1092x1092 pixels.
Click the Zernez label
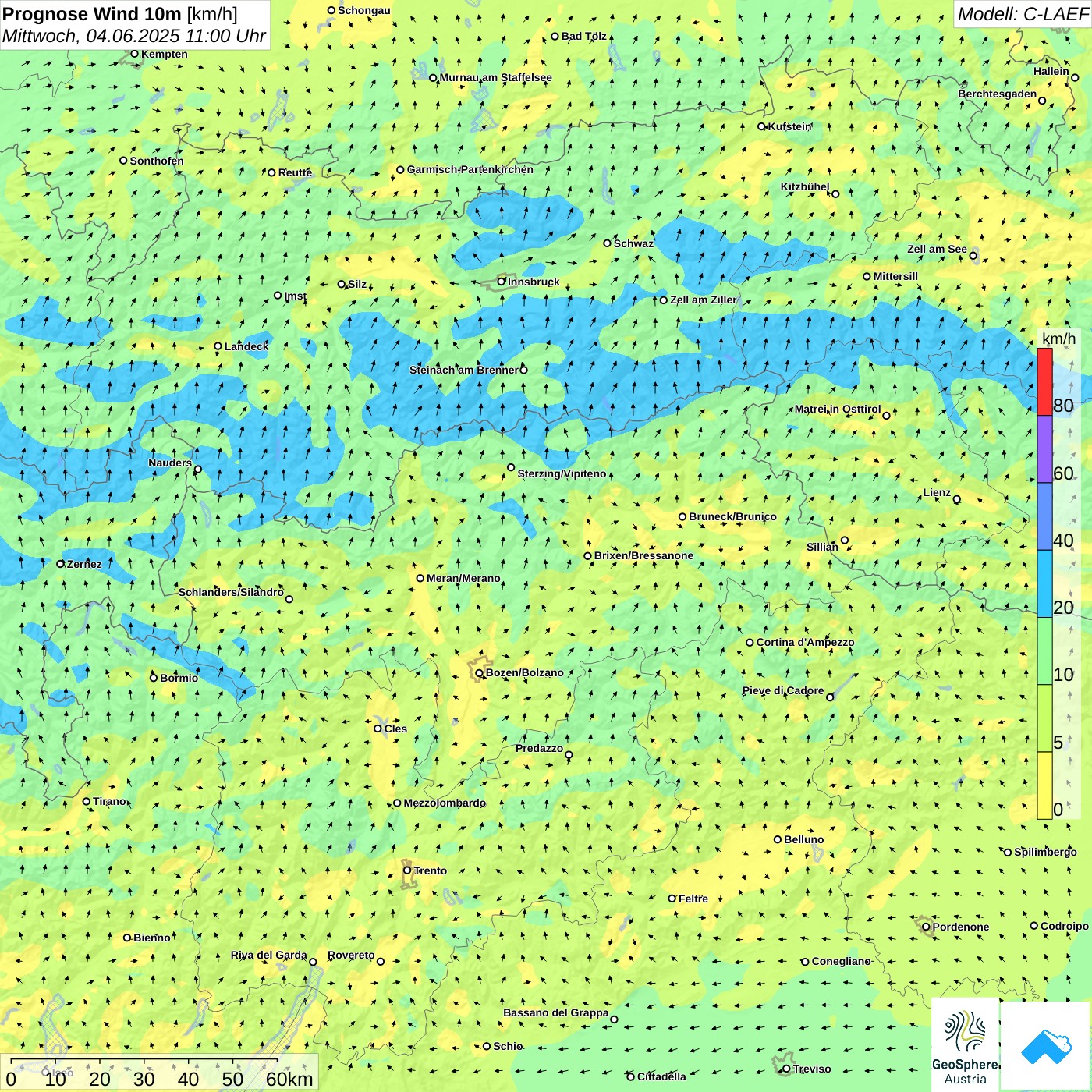tap(84, 564)
